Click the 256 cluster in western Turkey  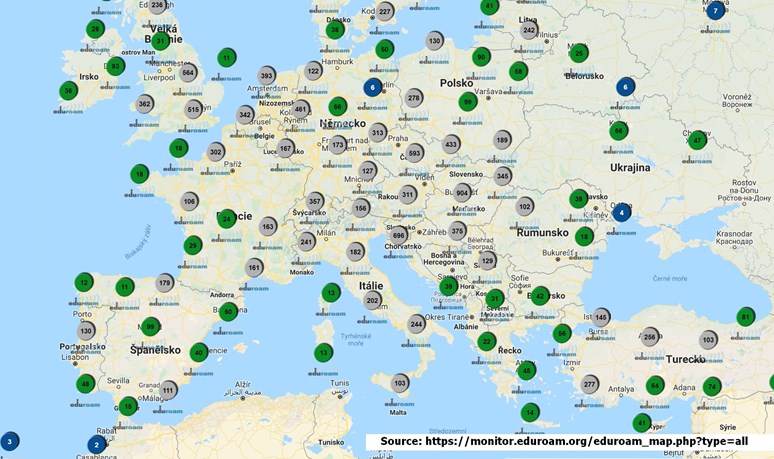(650, 337)
